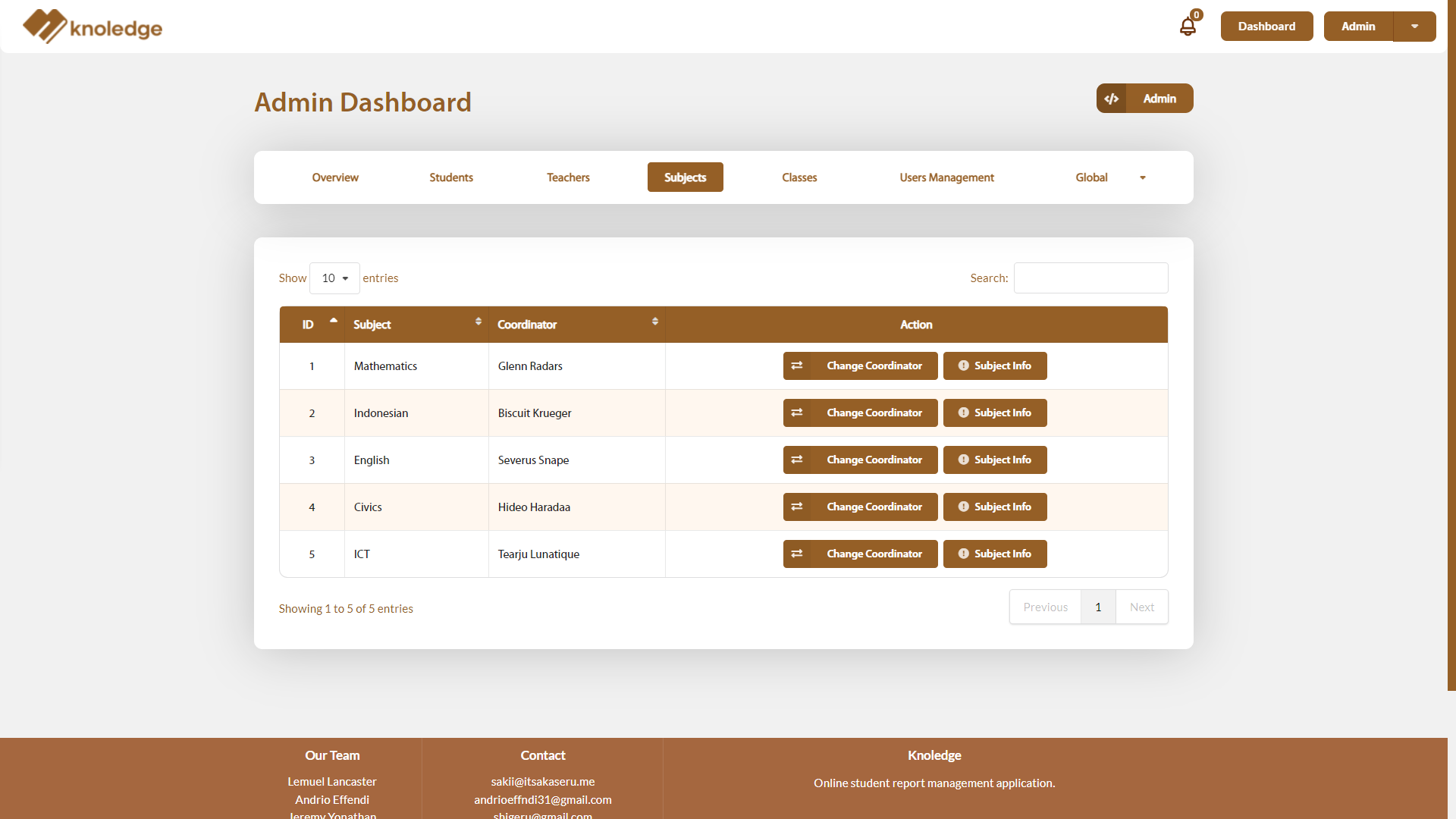Click Subject Info for ICT
This screenshot has height=819, width=1456.
(x=996, y=554)
